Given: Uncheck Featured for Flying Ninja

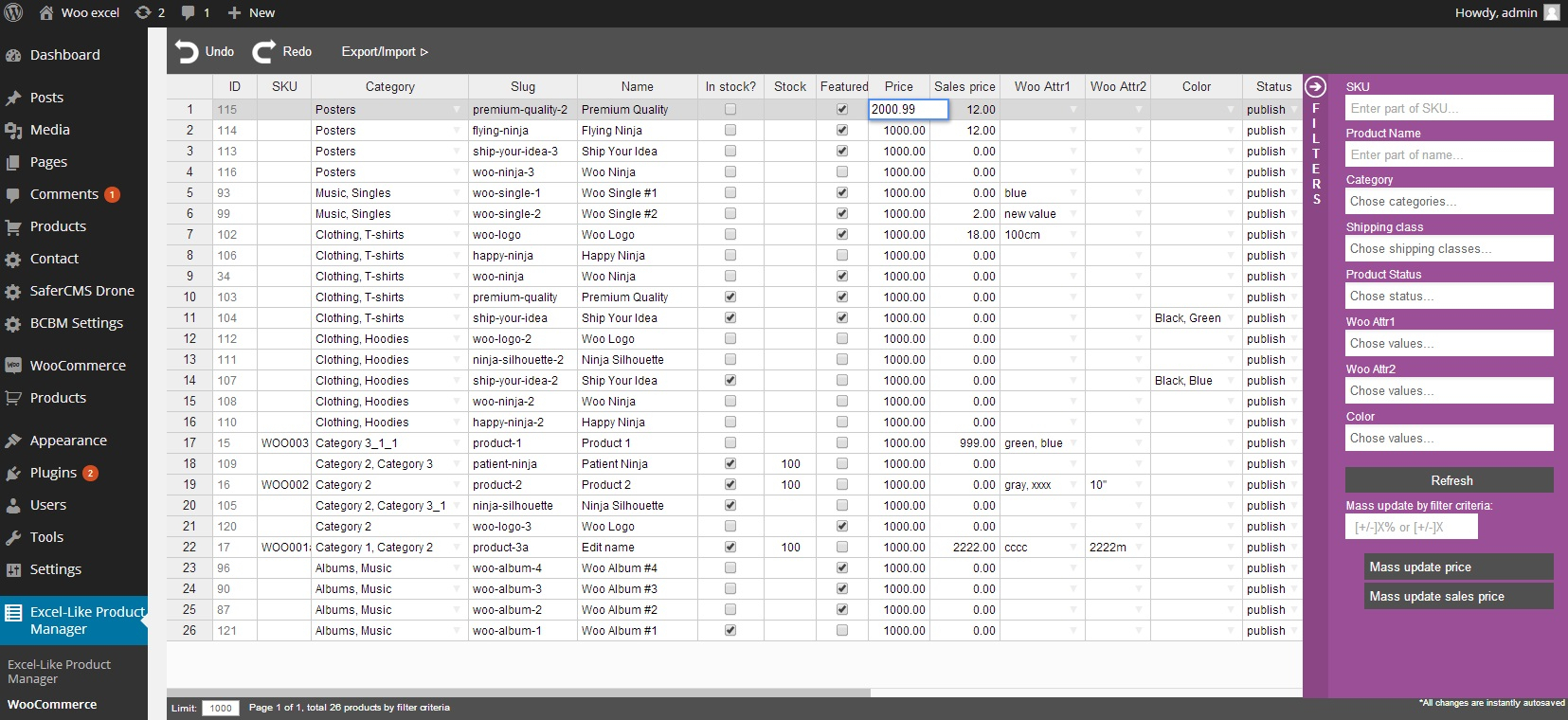Looking at the screenshot, I should (841, 131).
